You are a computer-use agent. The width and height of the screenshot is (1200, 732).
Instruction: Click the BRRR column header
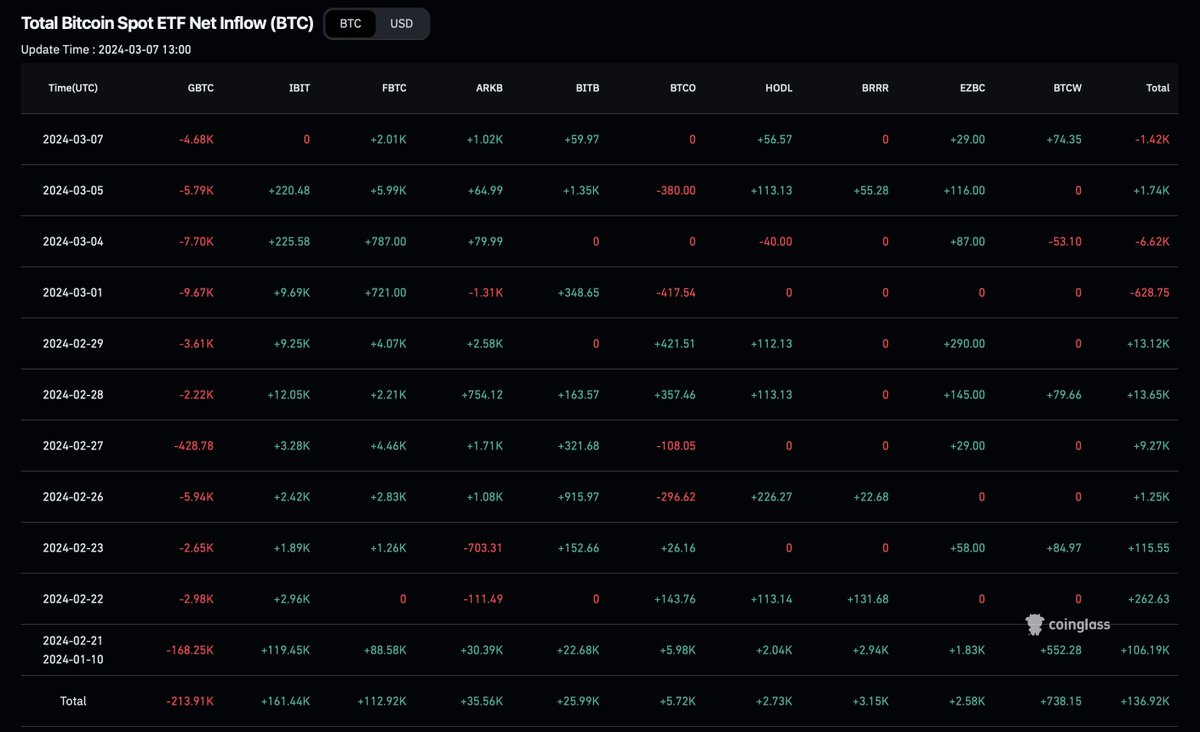click(x=875, y=88)
